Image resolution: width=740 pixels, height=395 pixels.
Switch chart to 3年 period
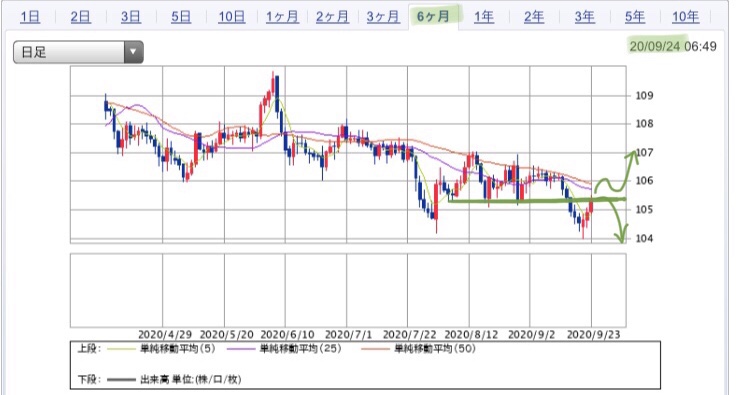coord(584,17)
